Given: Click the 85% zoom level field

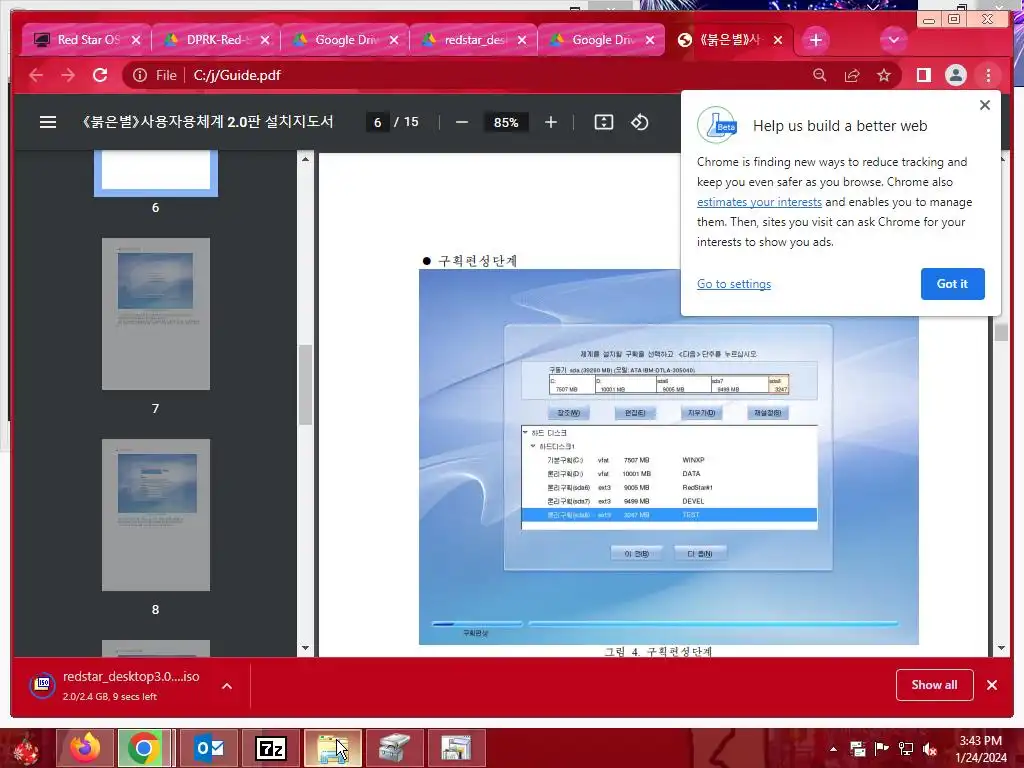Looking at the screenshot, I should click(505, 122).
